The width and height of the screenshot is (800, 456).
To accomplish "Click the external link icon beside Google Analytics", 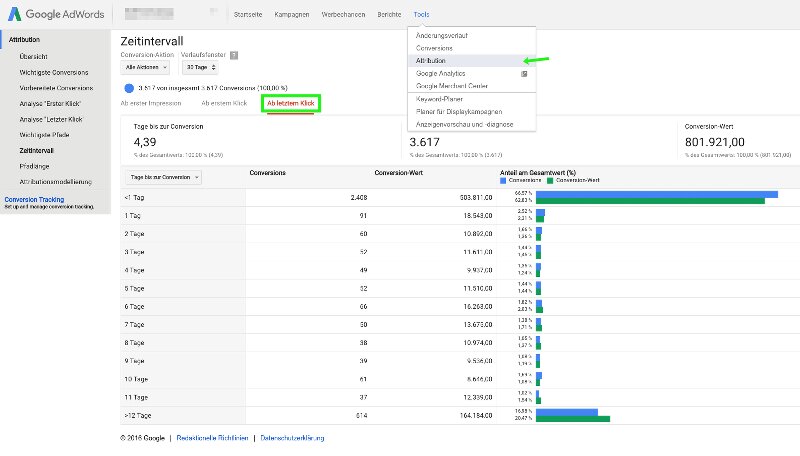I will [523, 73].
